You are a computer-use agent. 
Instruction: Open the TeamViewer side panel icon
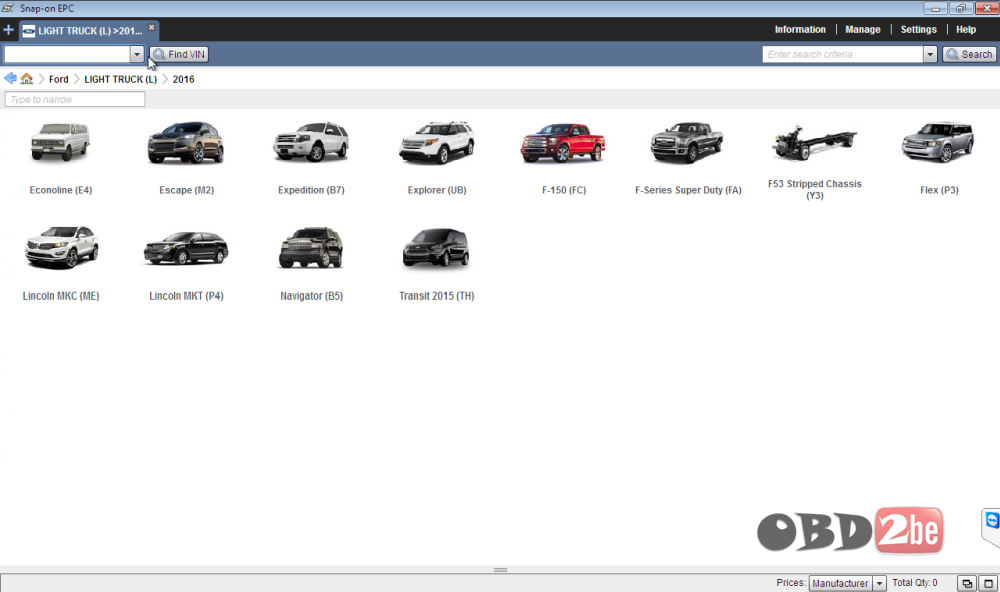tap(991, 523)
